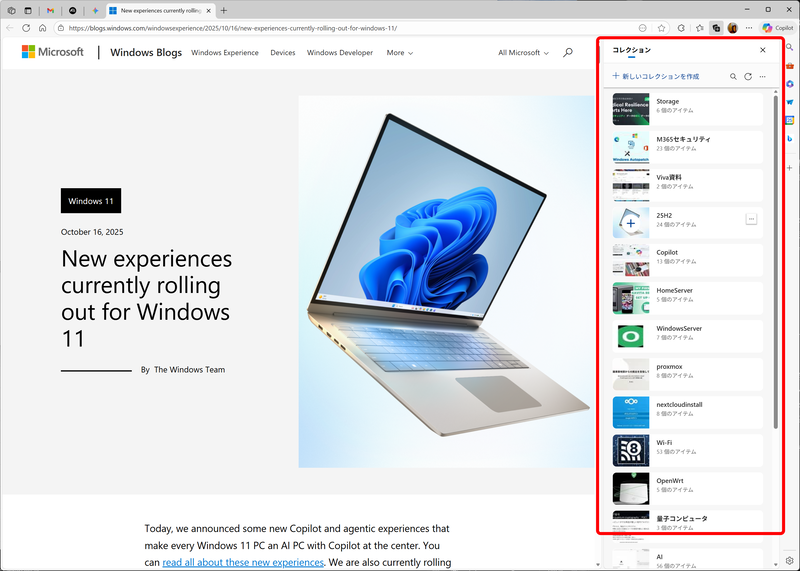Close the Collections pane
This screenshot has height=571, width=800.
[x=762, y=50]
